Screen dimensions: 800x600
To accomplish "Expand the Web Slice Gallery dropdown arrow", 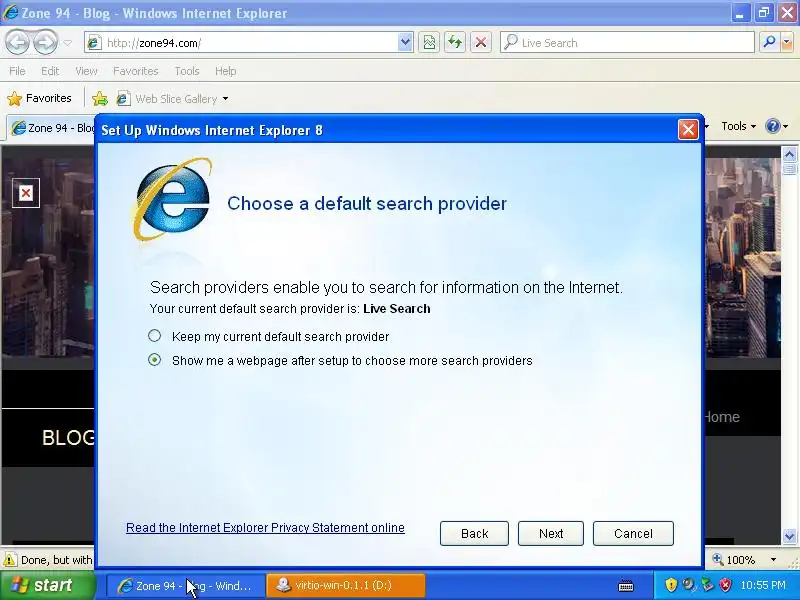I will (225, 98).
